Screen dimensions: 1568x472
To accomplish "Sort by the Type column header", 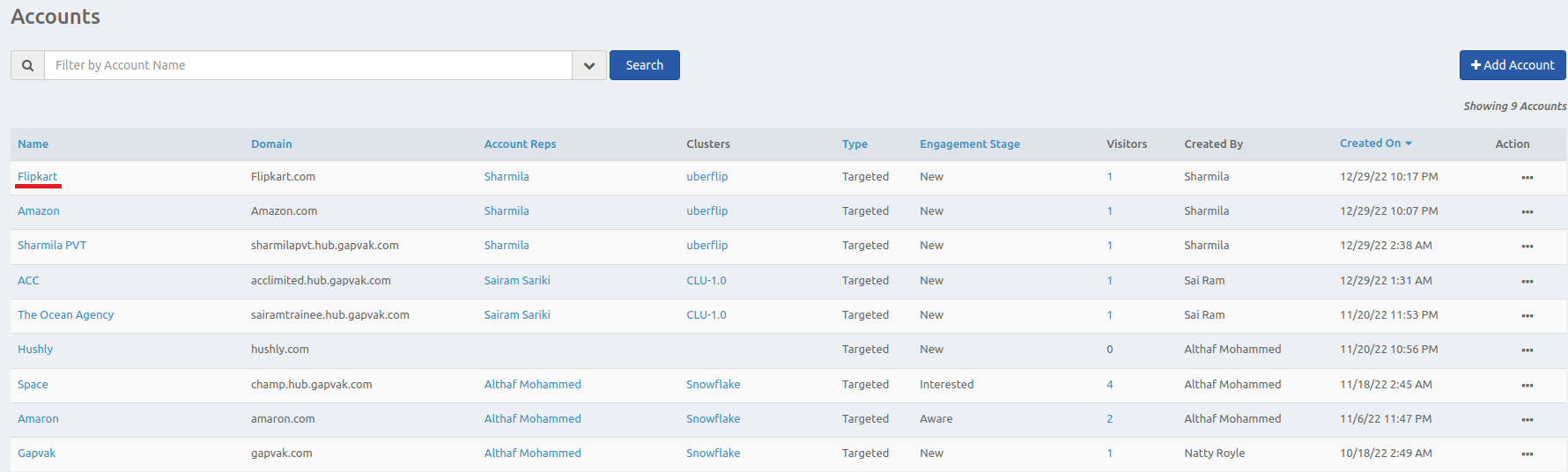I will coord(854,144).
